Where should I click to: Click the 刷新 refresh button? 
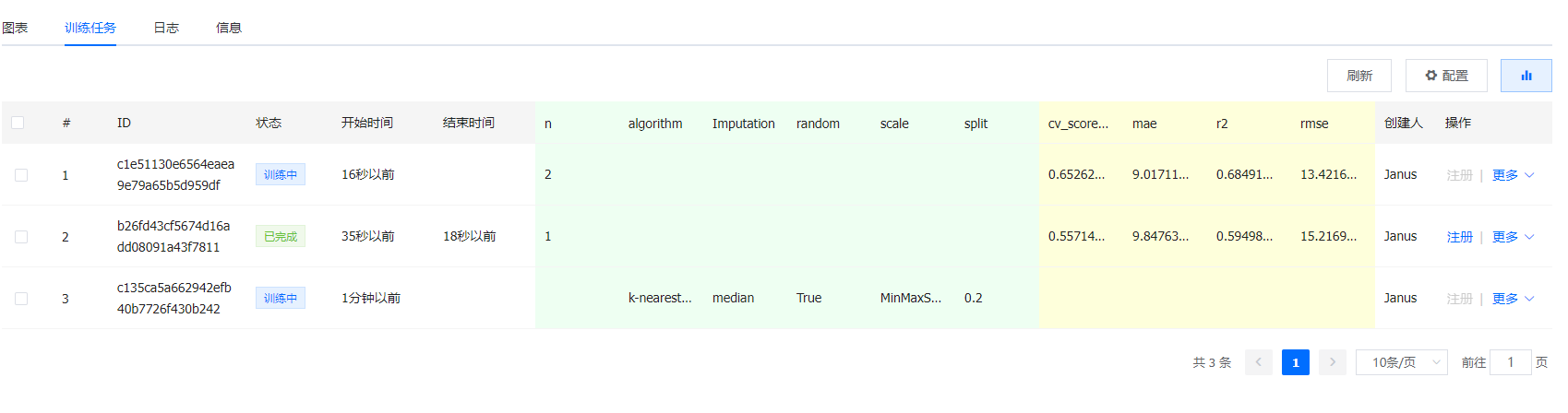(1359, 76)
